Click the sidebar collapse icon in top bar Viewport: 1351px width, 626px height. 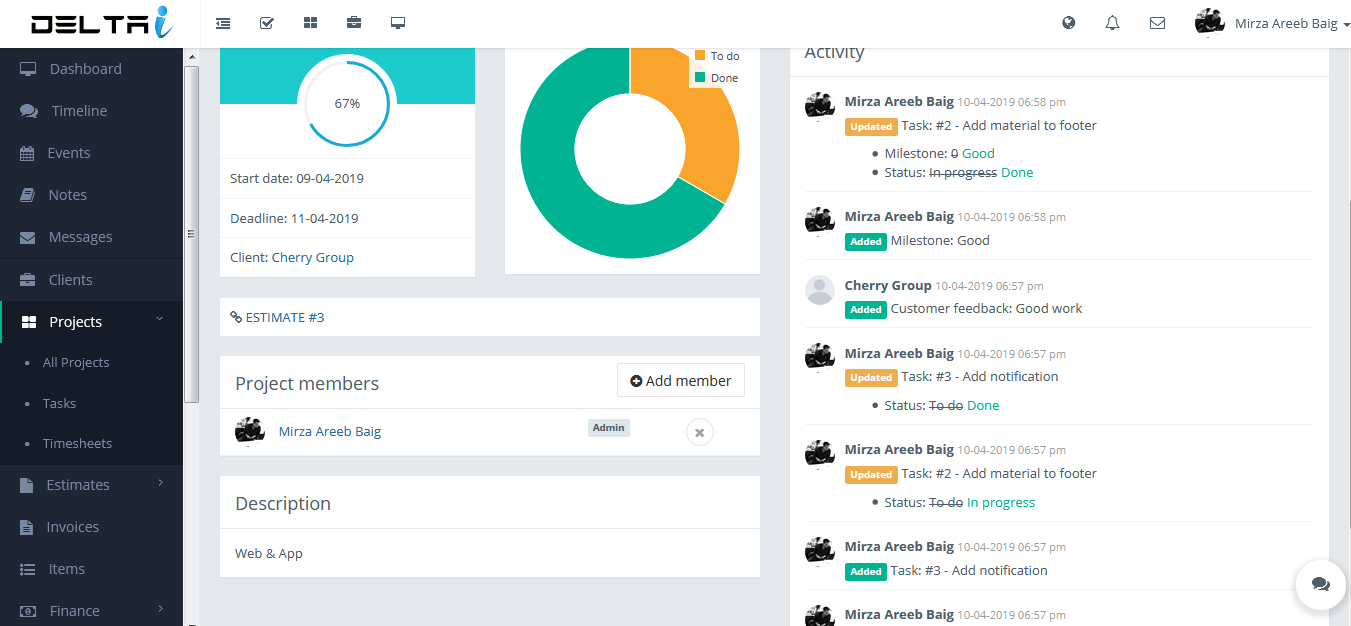222,23
